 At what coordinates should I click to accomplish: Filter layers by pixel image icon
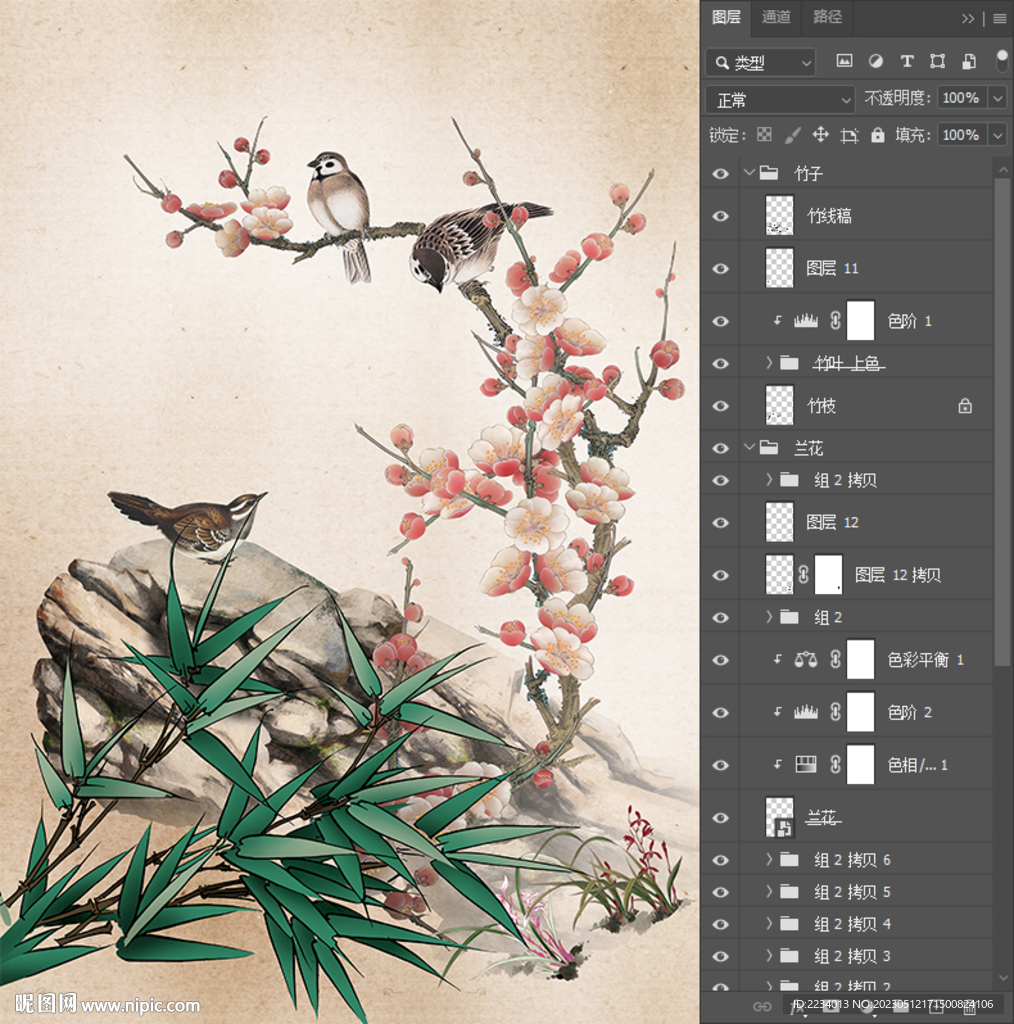844,61
